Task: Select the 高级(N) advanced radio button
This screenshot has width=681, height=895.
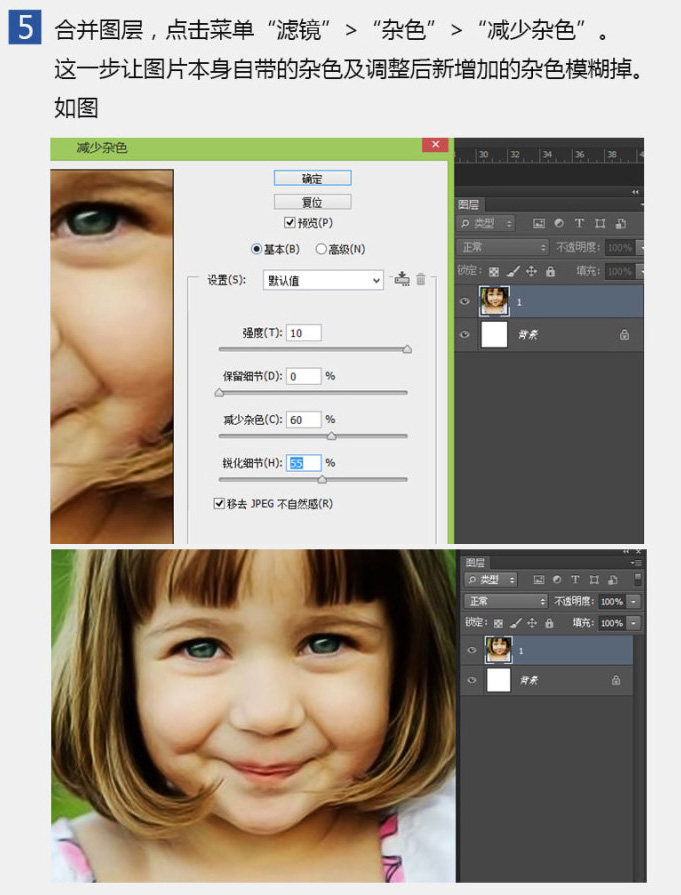Action: [321, 249]
